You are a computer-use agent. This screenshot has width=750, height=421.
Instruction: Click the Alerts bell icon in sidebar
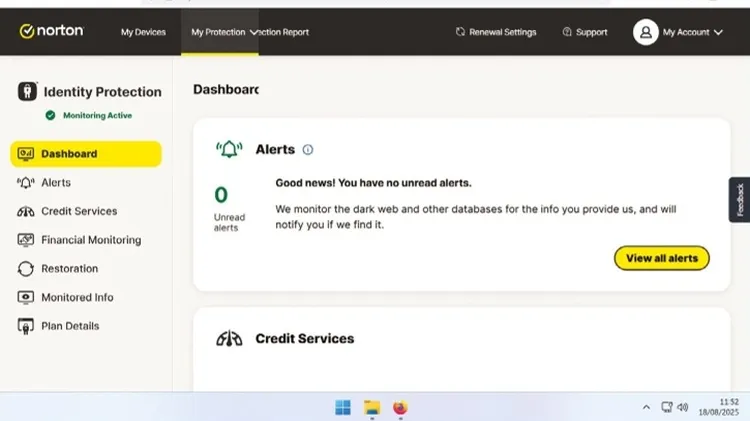[x=25, y=183]
